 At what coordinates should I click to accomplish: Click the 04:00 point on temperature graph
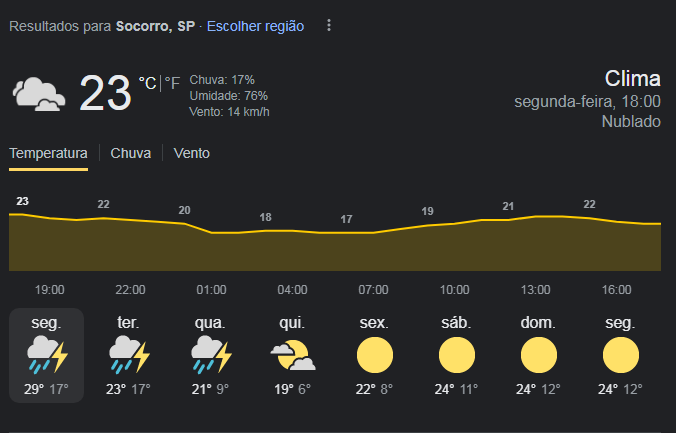click(292, 231)
